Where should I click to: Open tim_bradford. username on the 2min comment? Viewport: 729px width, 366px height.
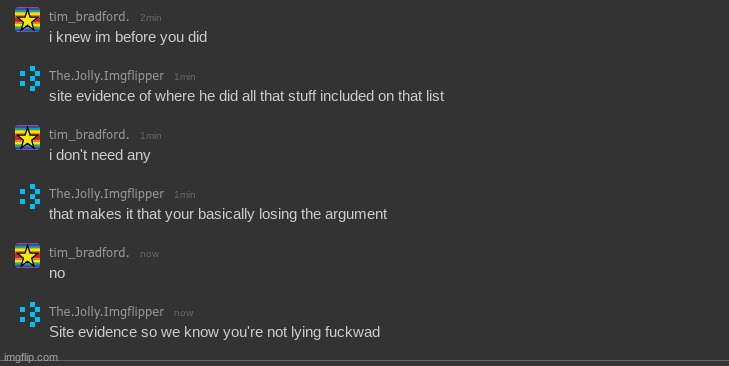[89, 17]
